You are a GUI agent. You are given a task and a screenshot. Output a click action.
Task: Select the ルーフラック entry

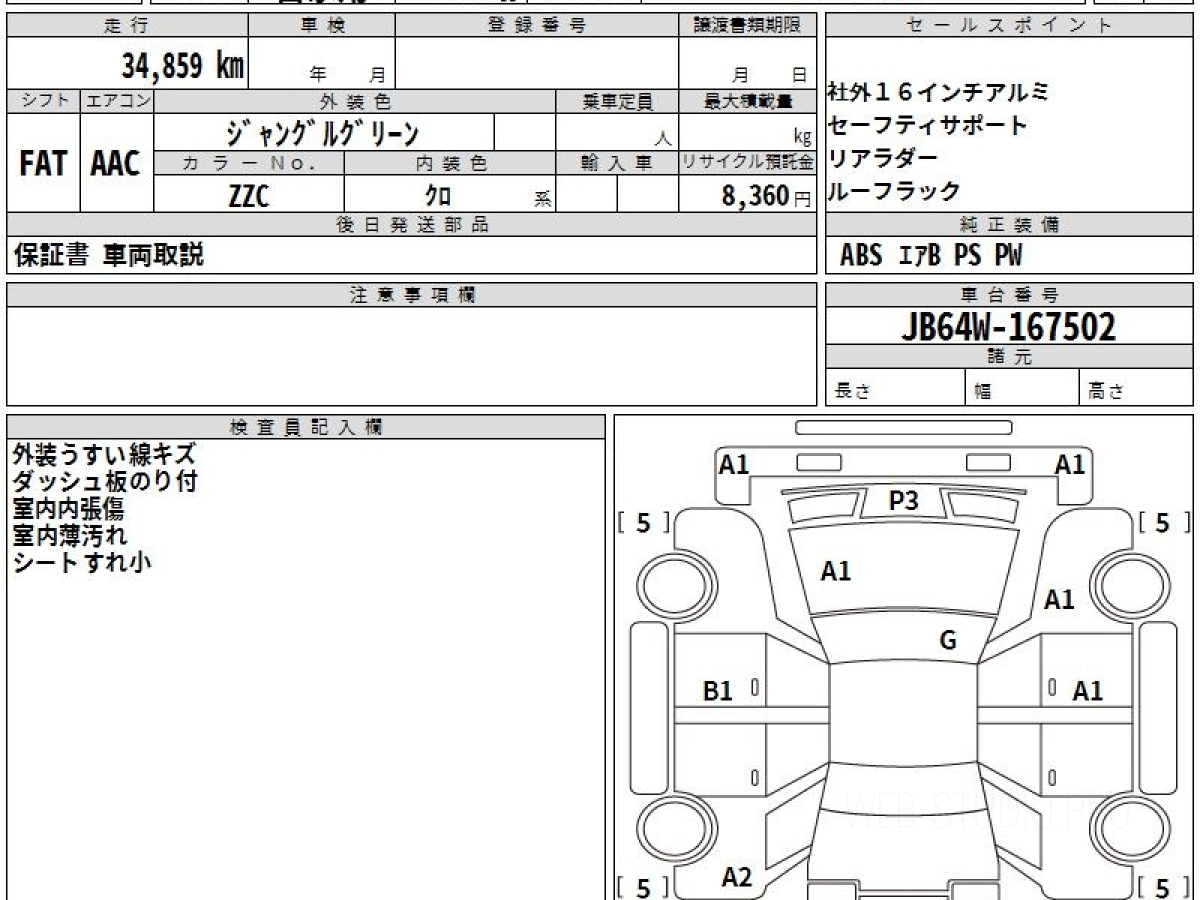click(x=893, y=191)
